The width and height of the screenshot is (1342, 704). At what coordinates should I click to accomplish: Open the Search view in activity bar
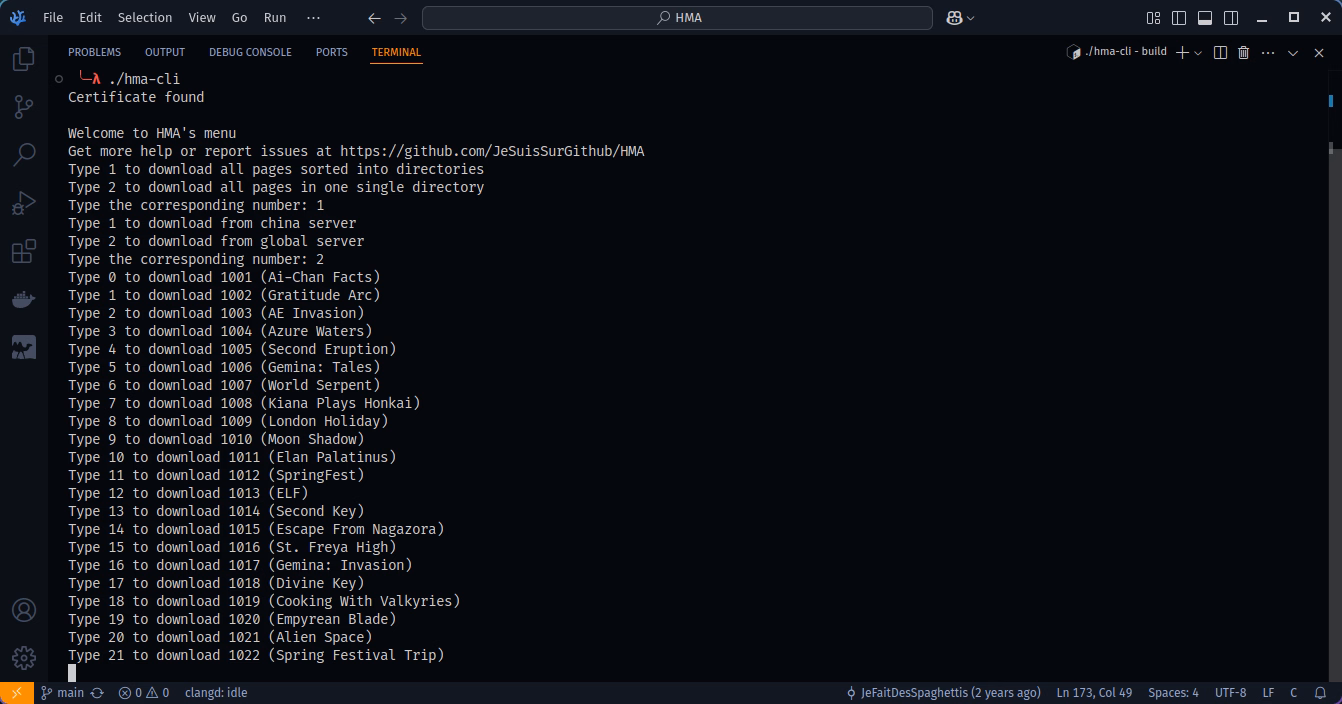(23, 155)
